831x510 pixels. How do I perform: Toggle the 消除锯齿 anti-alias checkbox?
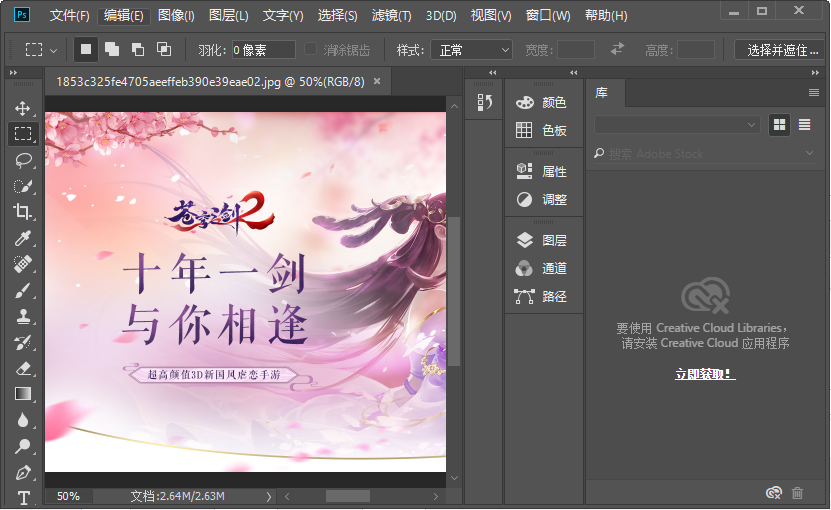(x=311, y=49)
